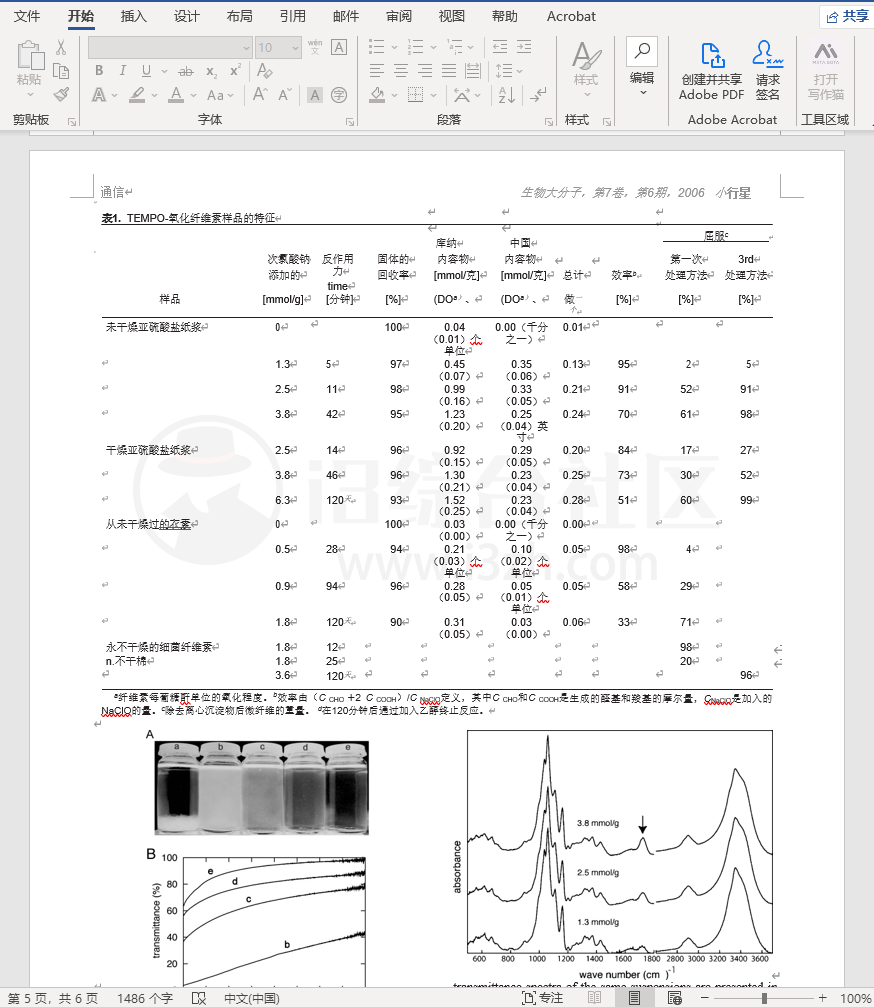Open the Editing search dropdown
This screenshot has width=874, height=1007.
pyautogui.click(x=642, y=68)
